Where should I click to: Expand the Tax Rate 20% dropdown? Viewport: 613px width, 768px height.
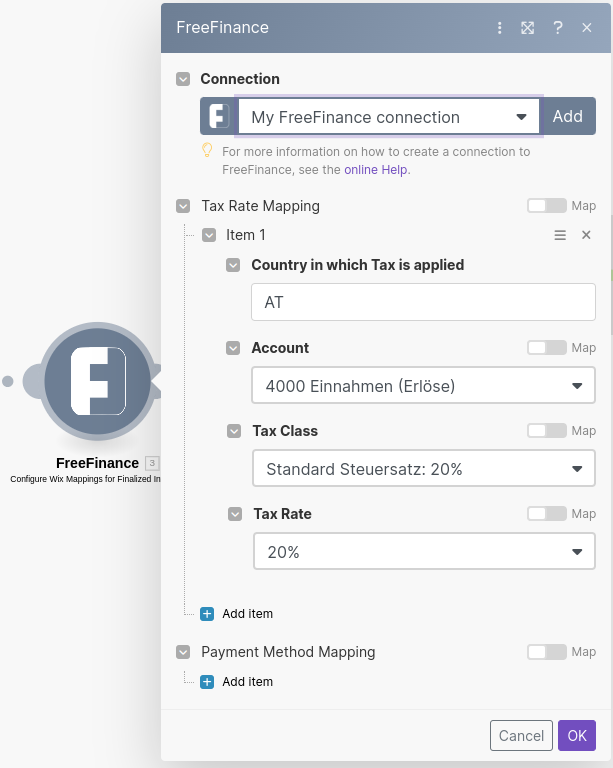(x=423, y=552)
